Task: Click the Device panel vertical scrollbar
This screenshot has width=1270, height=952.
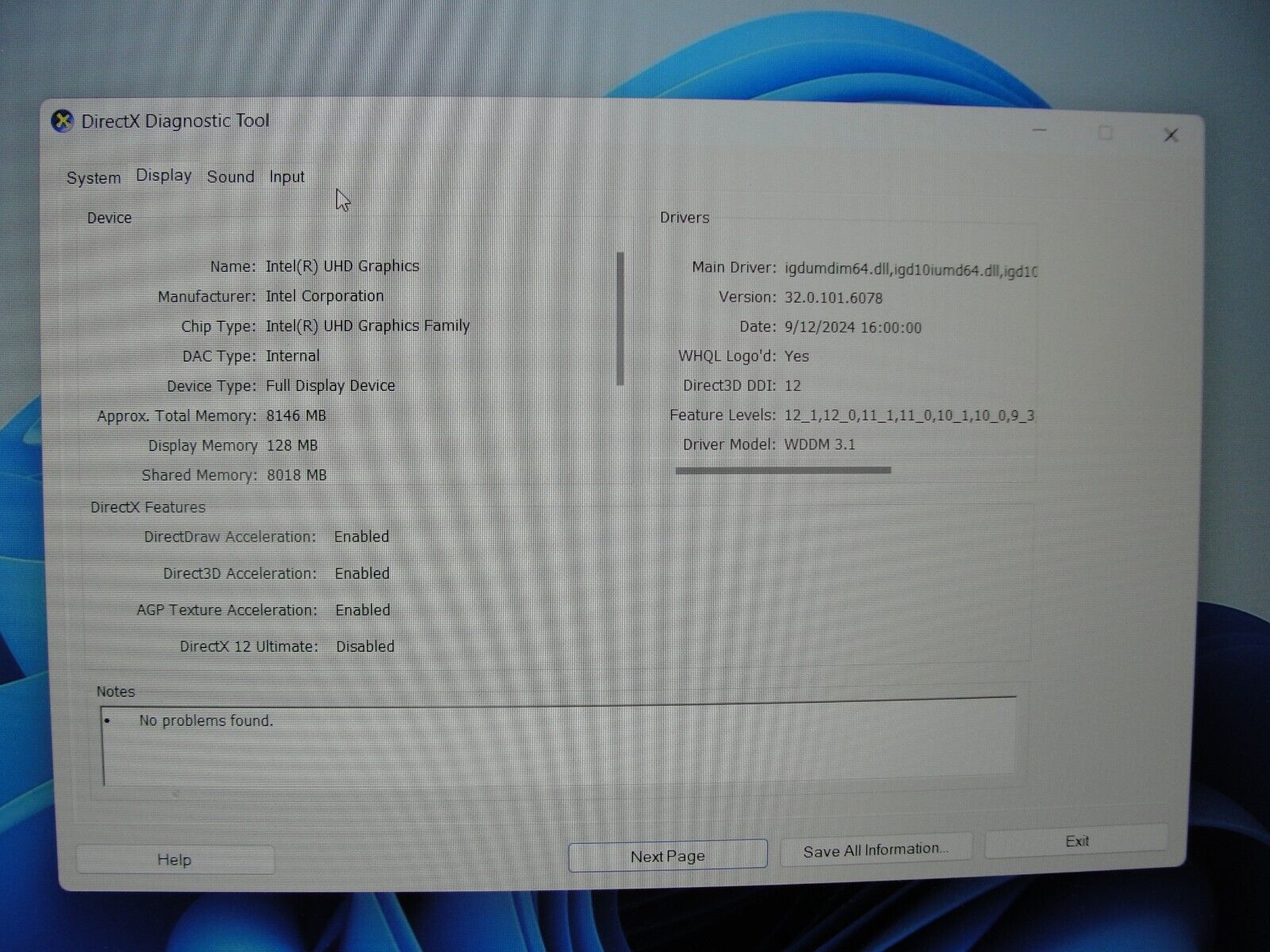Action: point(620,319)
